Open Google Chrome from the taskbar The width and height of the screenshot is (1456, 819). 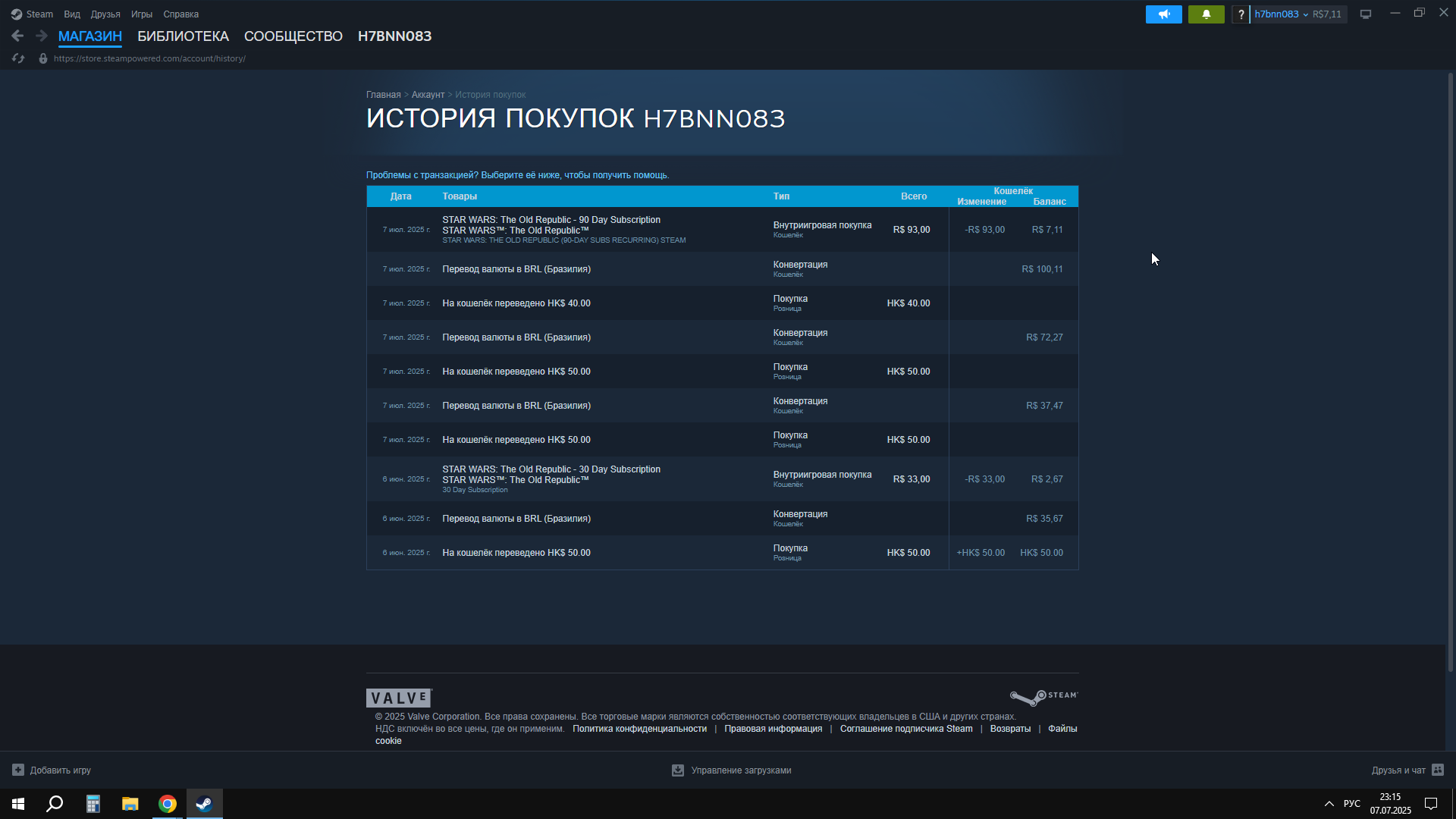[168, 804]
